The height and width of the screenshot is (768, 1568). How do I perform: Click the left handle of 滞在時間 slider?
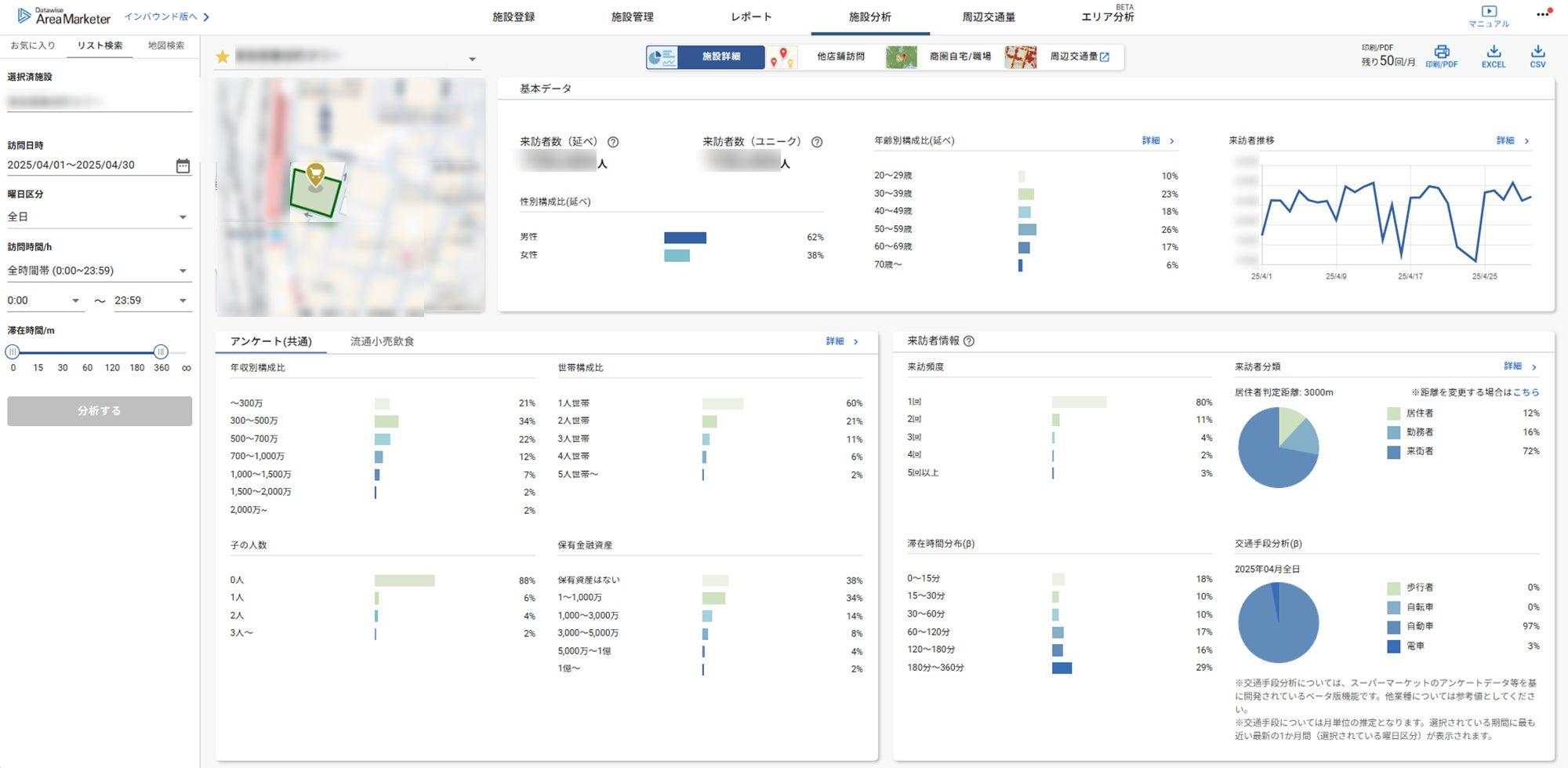[13, 352]
